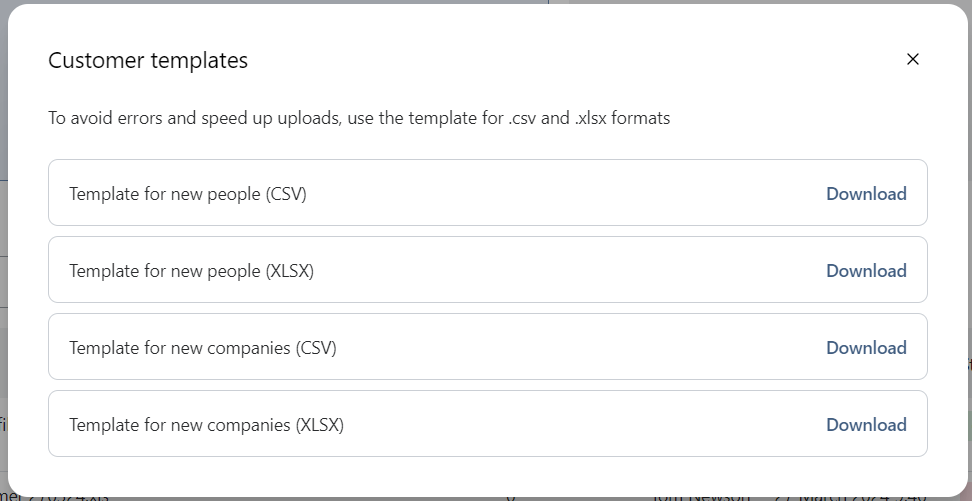This screenshot has height=501, width=972.
Task: Select the 'Template for new companies (CSV)' text
Action: coord(203,348)
